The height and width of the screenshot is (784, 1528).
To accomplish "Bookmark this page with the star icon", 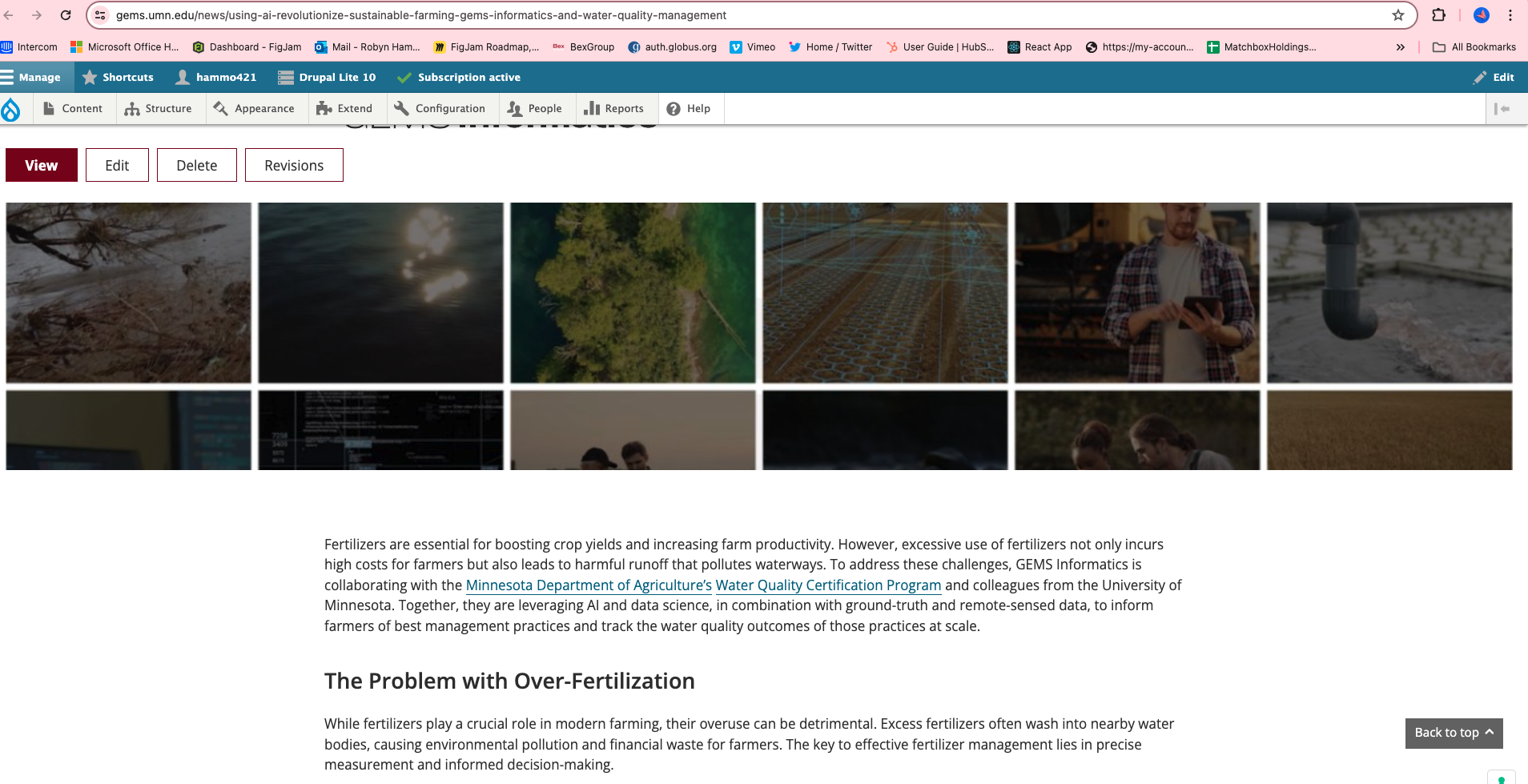I will pyautogui.click(x=1397, y=15).
